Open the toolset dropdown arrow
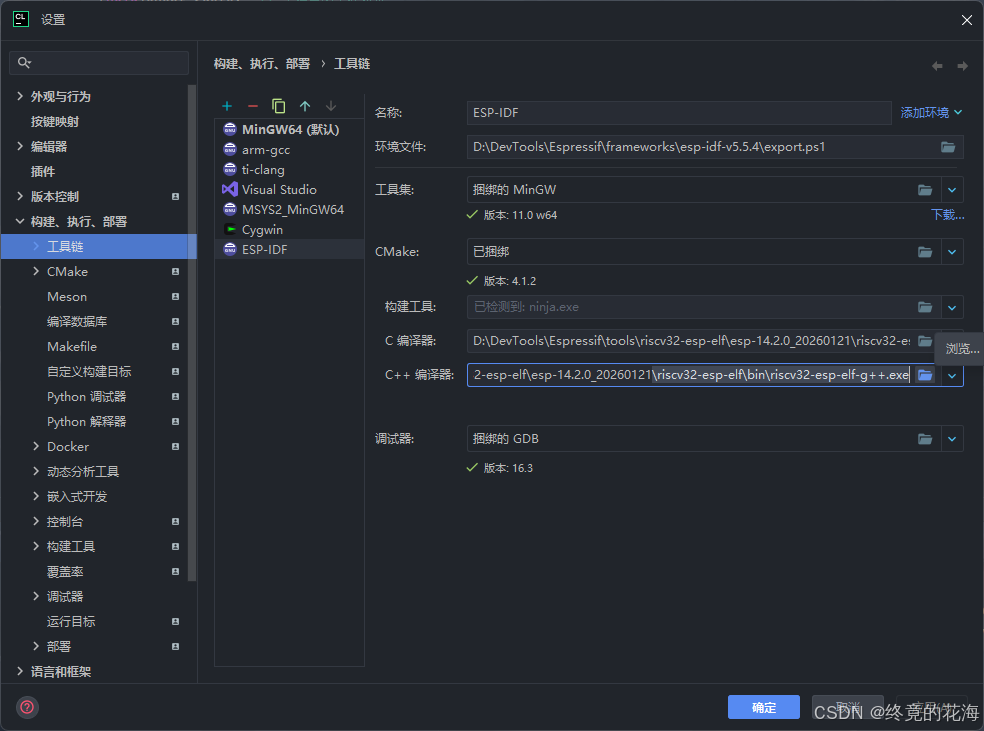984x731 pixels. tap(952, 189)
